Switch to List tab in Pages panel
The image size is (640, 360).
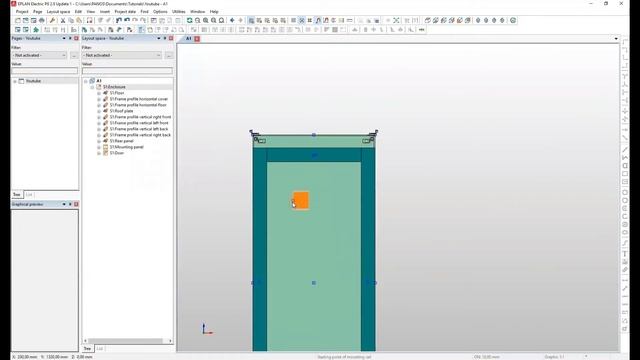(29, 195)
